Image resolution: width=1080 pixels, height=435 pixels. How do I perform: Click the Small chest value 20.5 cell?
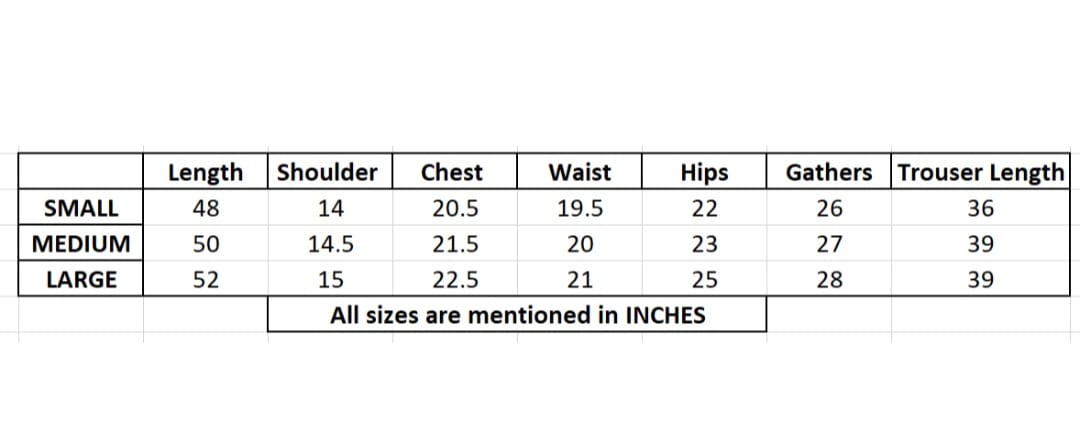455,207
